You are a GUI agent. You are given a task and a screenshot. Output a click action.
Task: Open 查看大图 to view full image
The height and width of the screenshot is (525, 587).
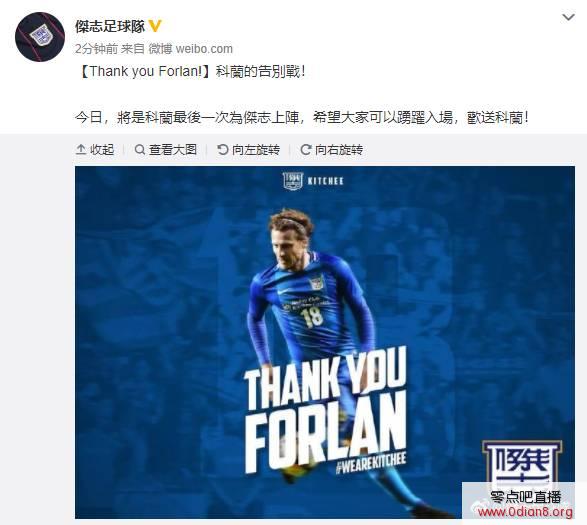(165, 150)
